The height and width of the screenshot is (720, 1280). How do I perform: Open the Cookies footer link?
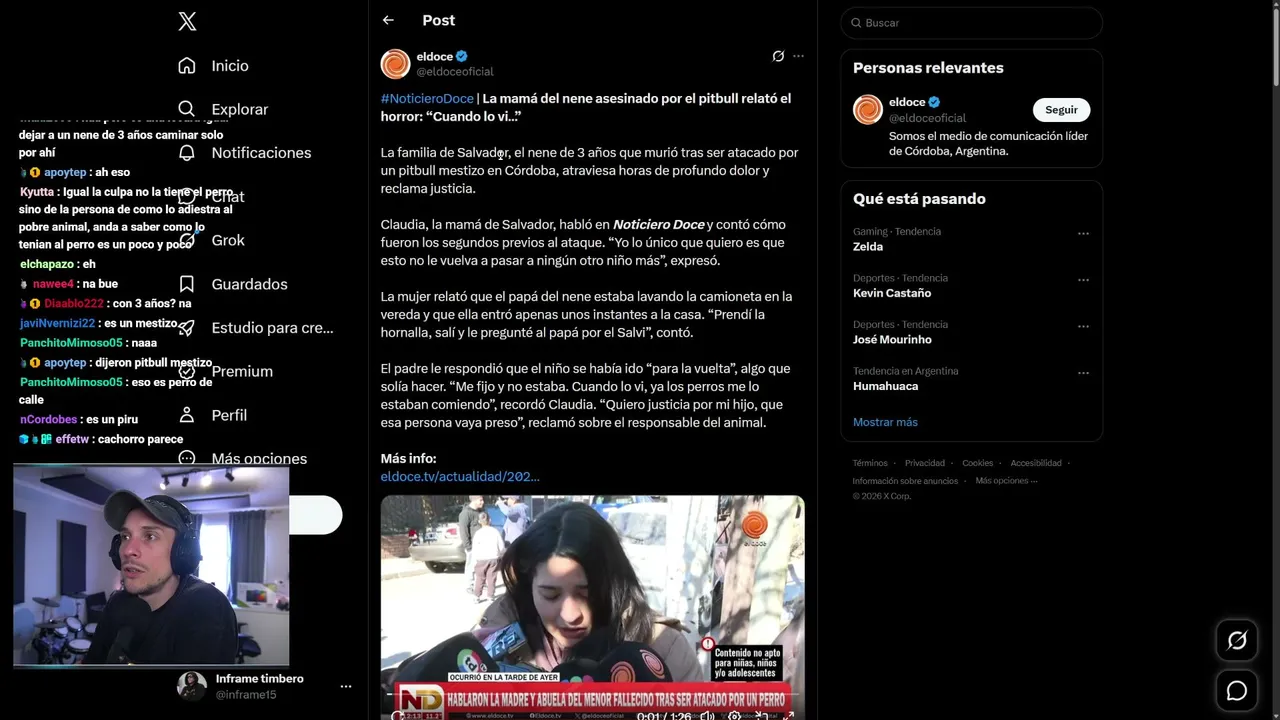click(x=978, y=463)
